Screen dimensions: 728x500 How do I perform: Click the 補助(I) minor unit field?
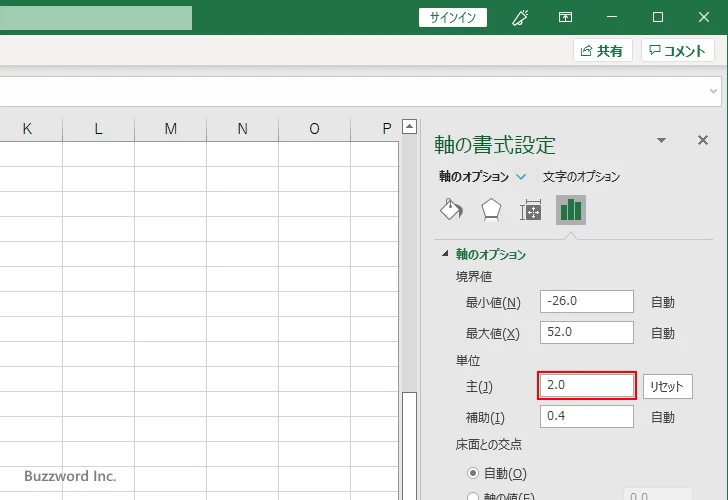[586, 416]
